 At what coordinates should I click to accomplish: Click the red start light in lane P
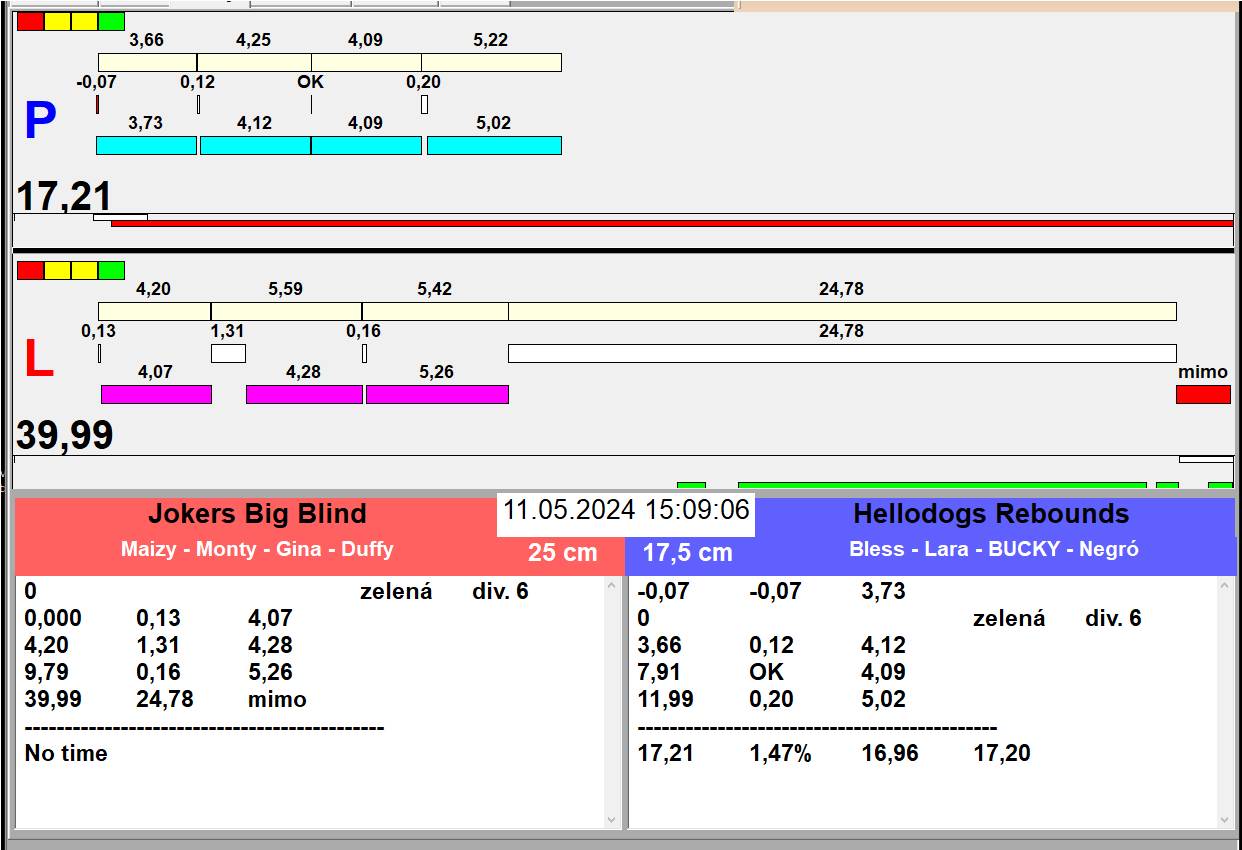30,21
